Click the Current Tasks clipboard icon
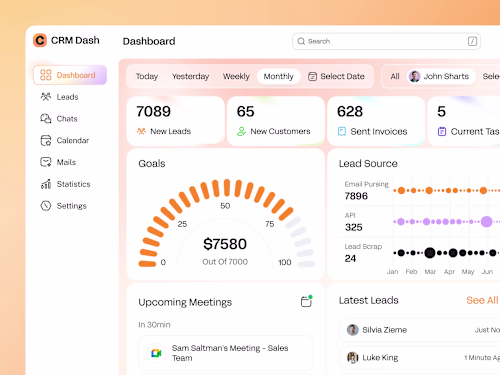 pos(442,131)
